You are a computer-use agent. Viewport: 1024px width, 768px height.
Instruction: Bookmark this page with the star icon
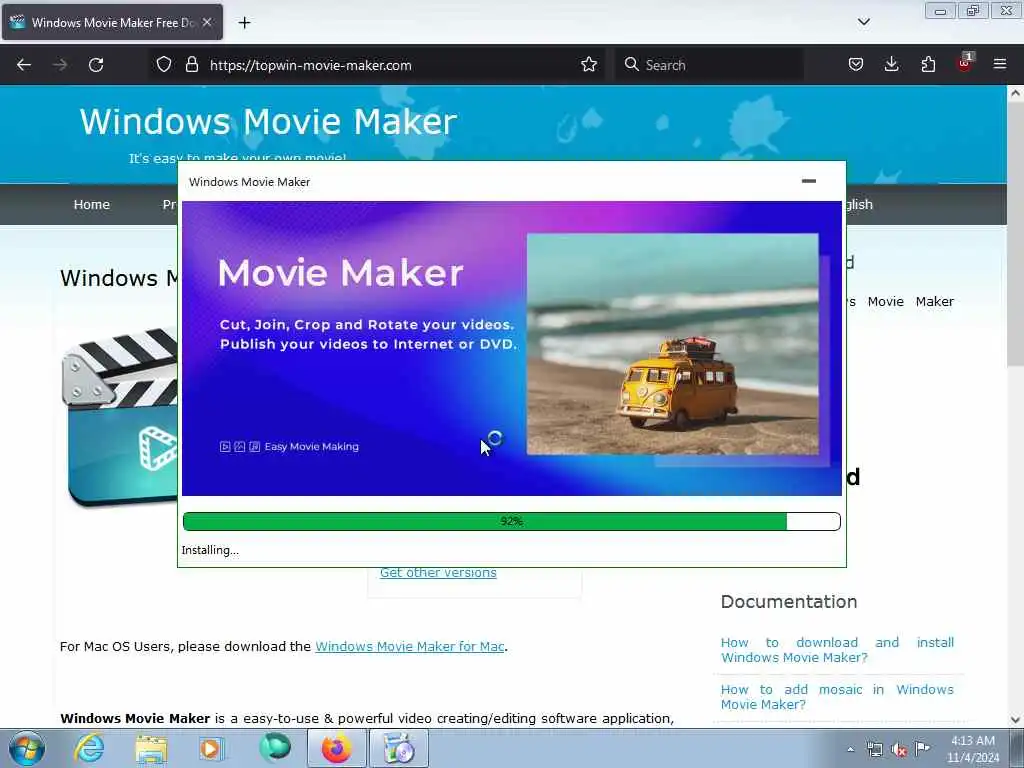coord(588,65)
